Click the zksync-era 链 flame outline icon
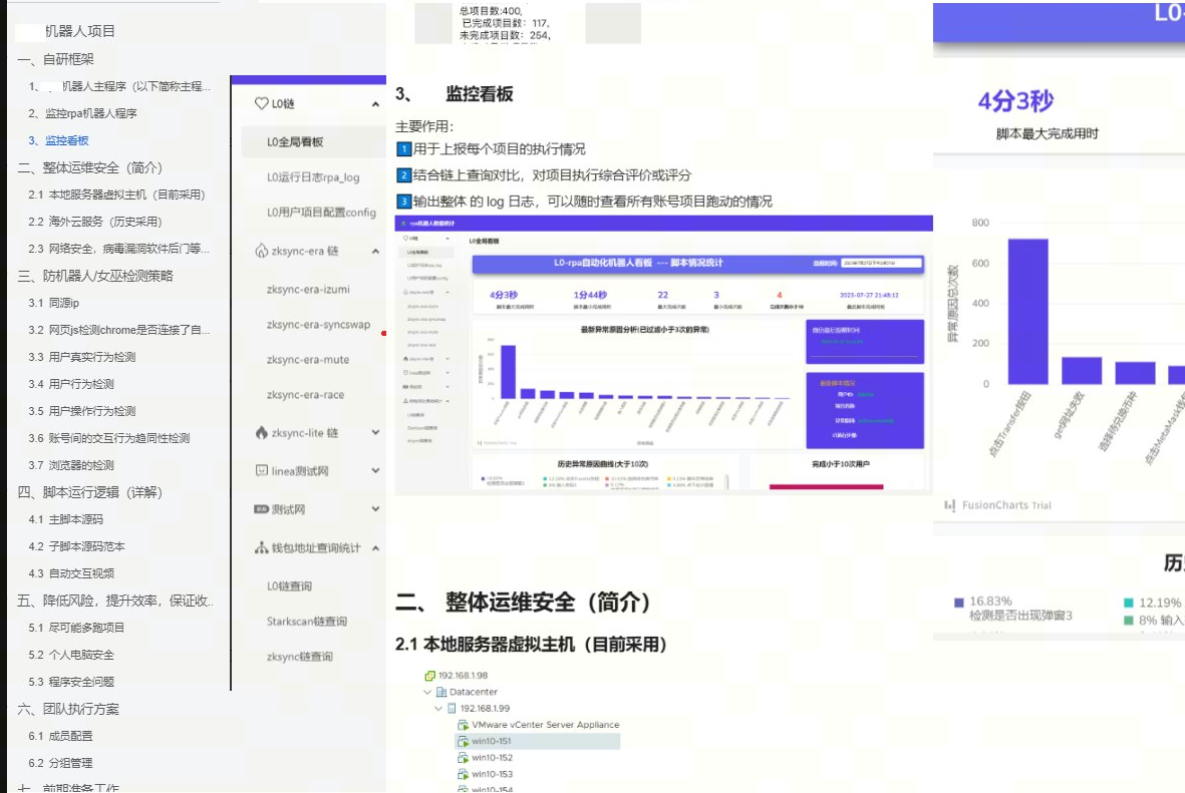Image resolution: width=1185 pixels, height=793 pixels. tap(262, 251)
